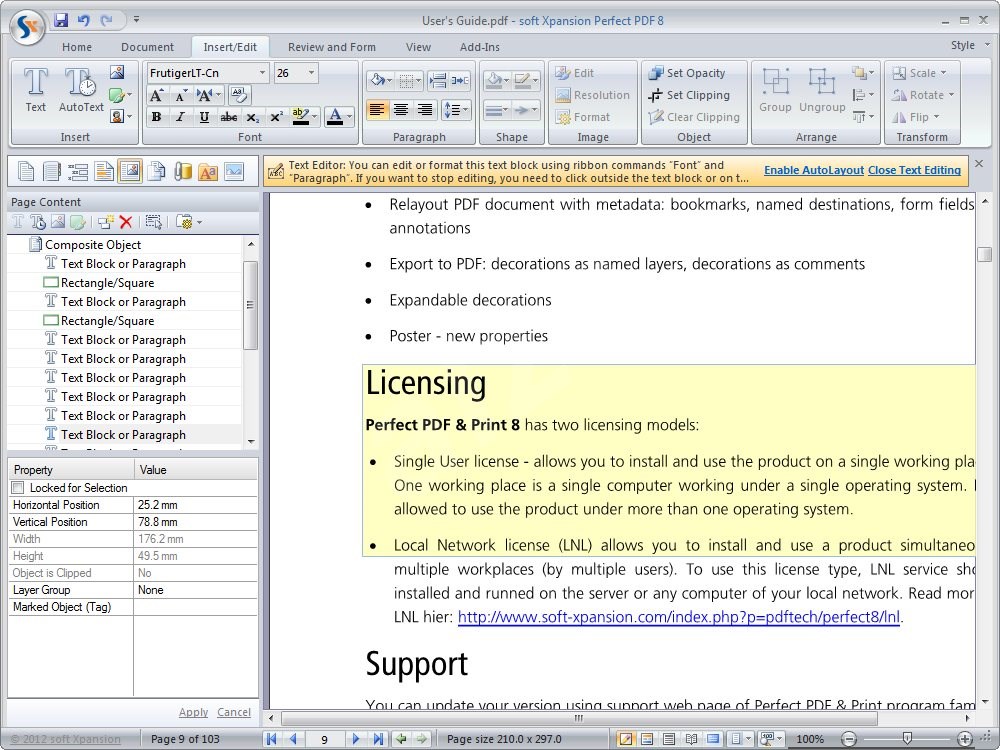This screenshot has height=750, width=1000.
Task: Select the Insert/Edit ribbon tab
Action: tap(230, 47)
